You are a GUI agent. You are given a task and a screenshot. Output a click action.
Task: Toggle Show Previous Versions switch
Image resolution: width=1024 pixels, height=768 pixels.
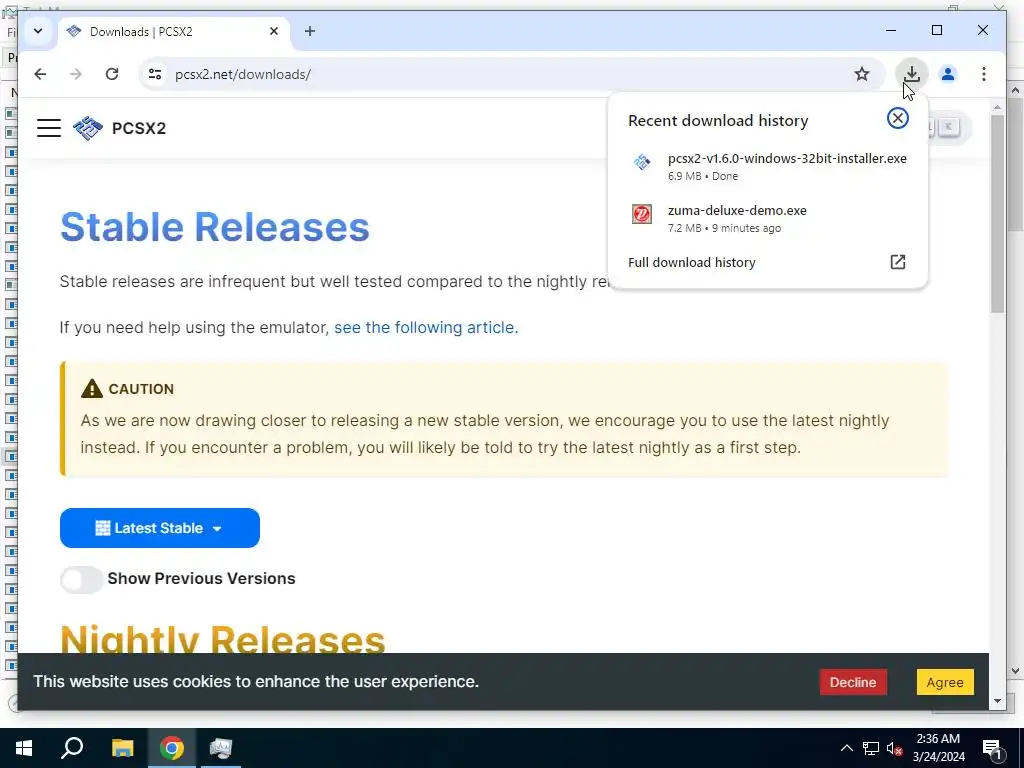pyautogui.click(x=82, y=579)
